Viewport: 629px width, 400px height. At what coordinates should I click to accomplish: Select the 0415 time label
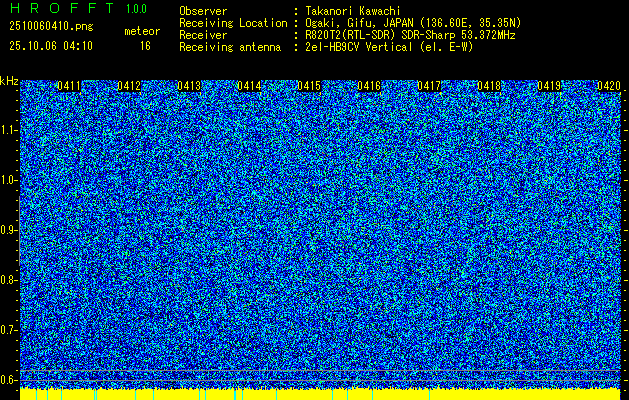[x=309, y=86]
